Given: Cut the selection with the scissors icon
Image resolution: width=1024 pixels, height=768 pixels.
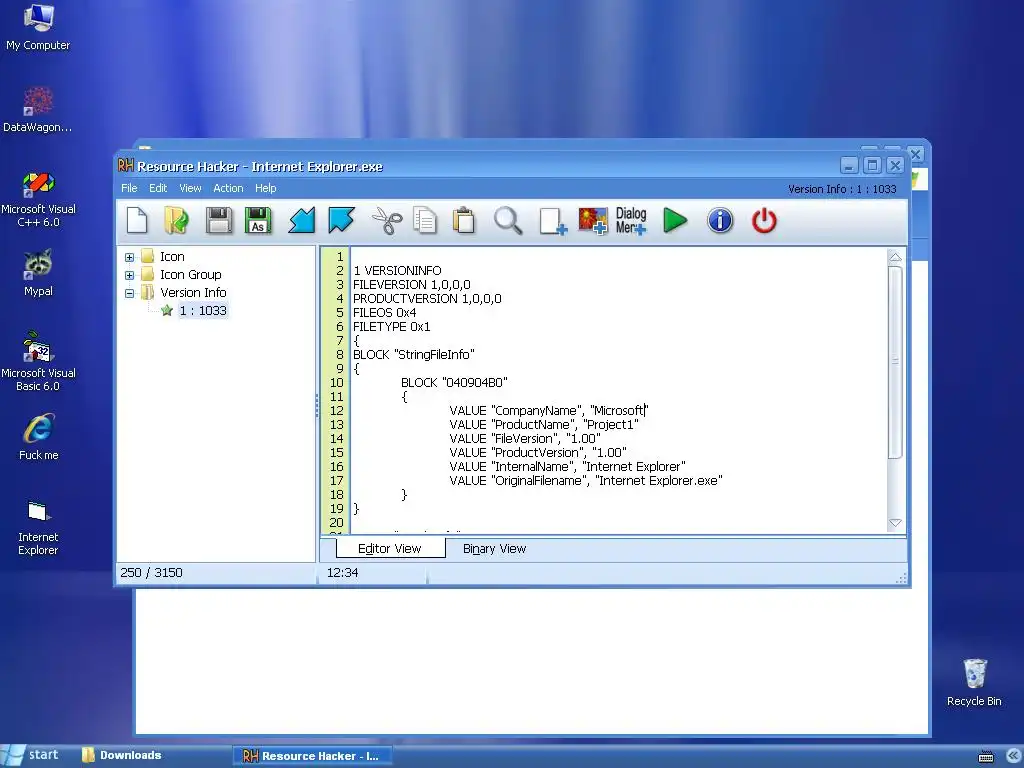Looking at the screenshot, I should tap(387, 220).
